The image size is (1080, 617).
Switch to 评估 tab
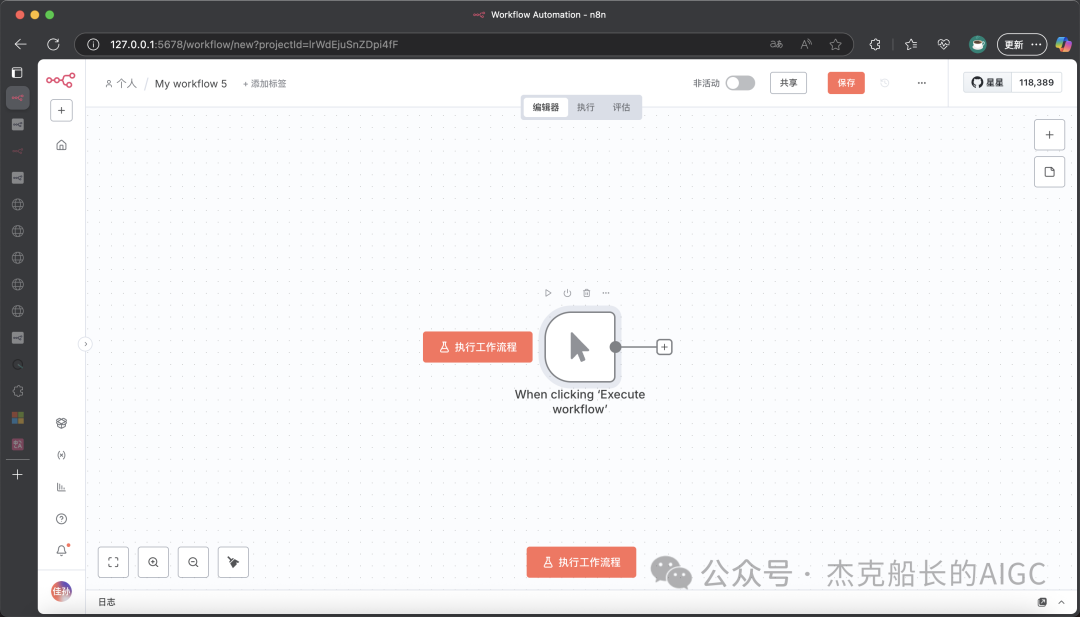click(x=621, y=107)
